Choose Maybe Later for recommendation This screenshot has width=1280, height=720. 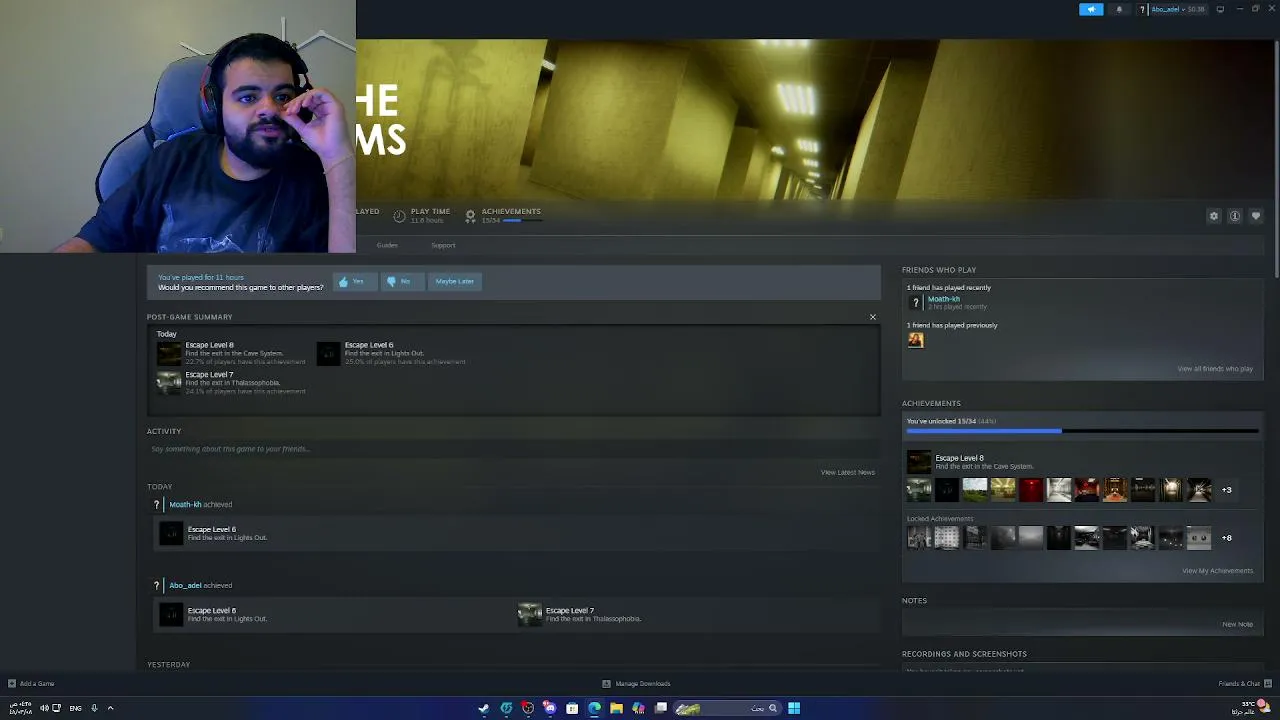pos(455,282)
